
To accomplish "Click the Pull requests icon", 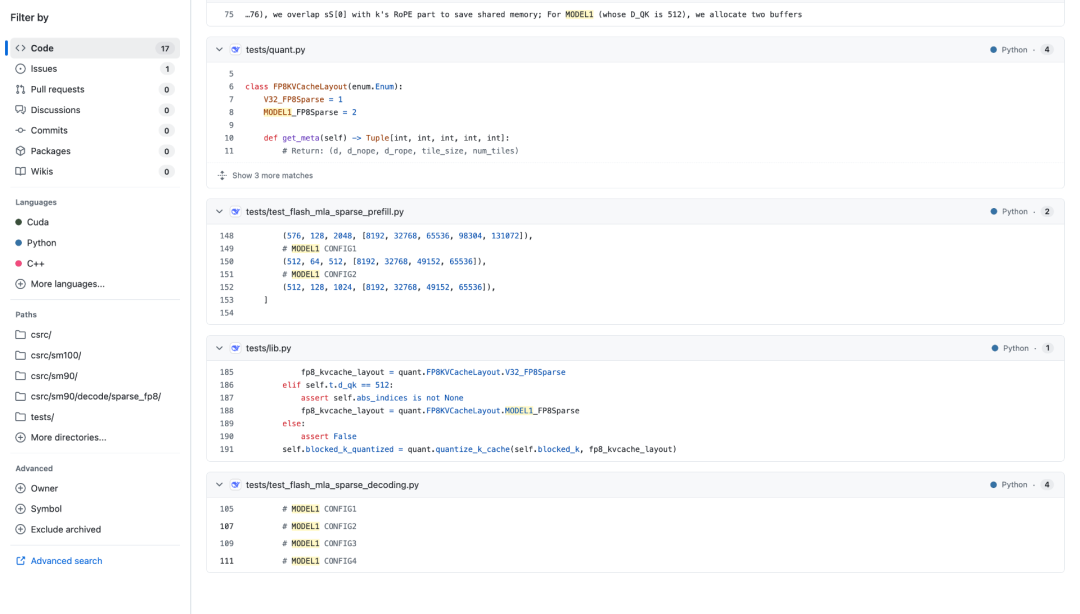I will pyautogui.click(x=21, y=89).
